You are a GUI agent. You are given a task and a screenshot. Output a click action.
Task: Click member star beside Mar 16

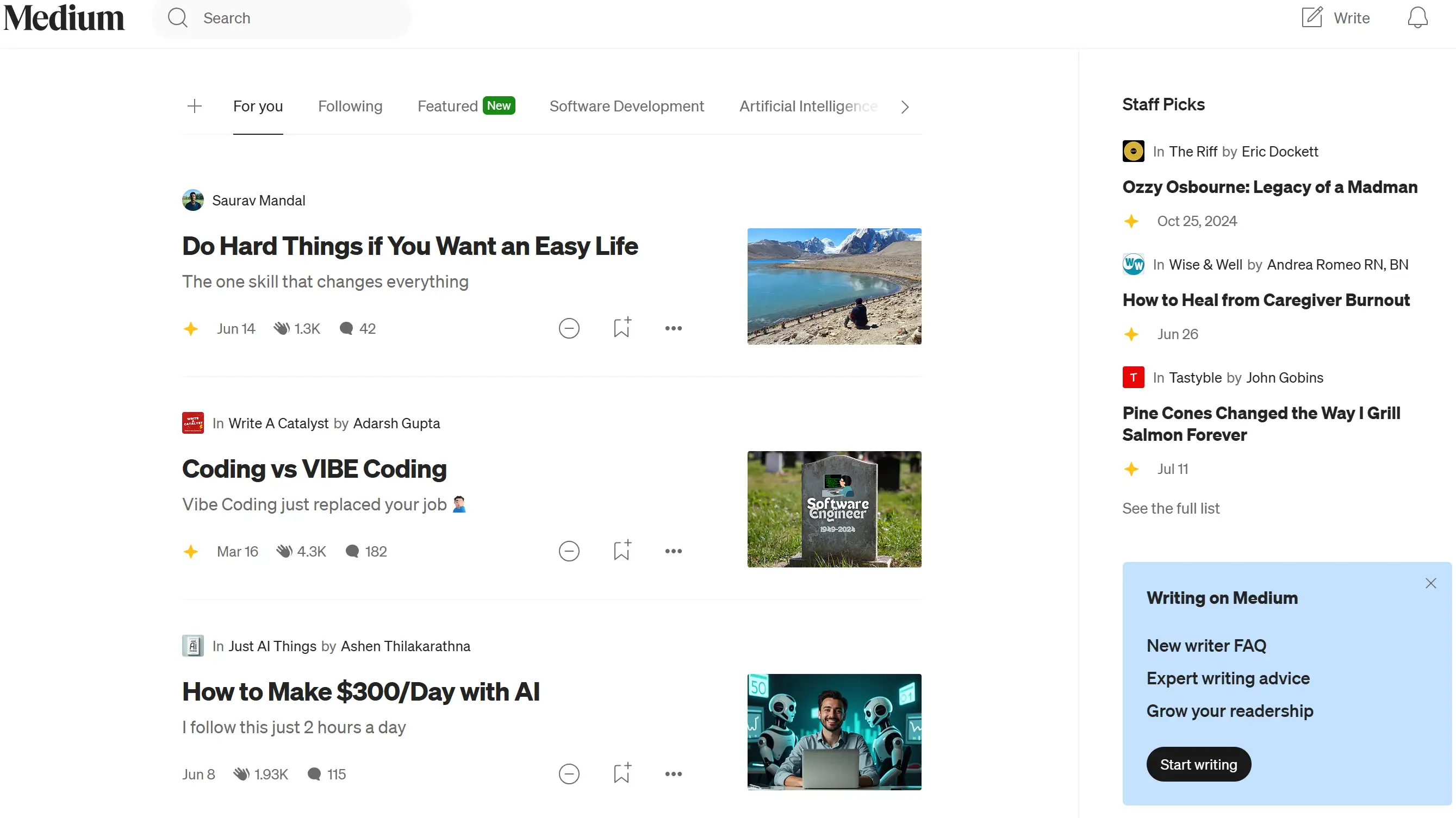pos(190,551)
